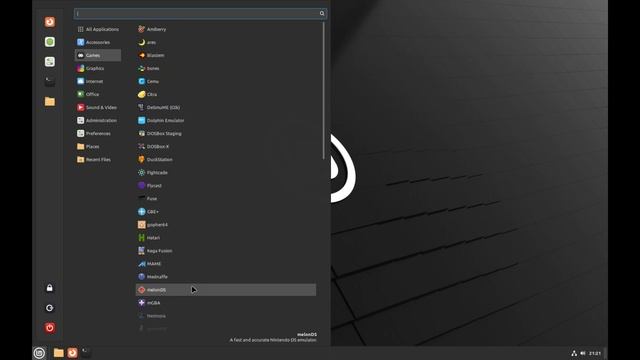Open the Fightcade entry
Image resolution: width=640 pixels, height=360 pixels.
coord(226,173)
